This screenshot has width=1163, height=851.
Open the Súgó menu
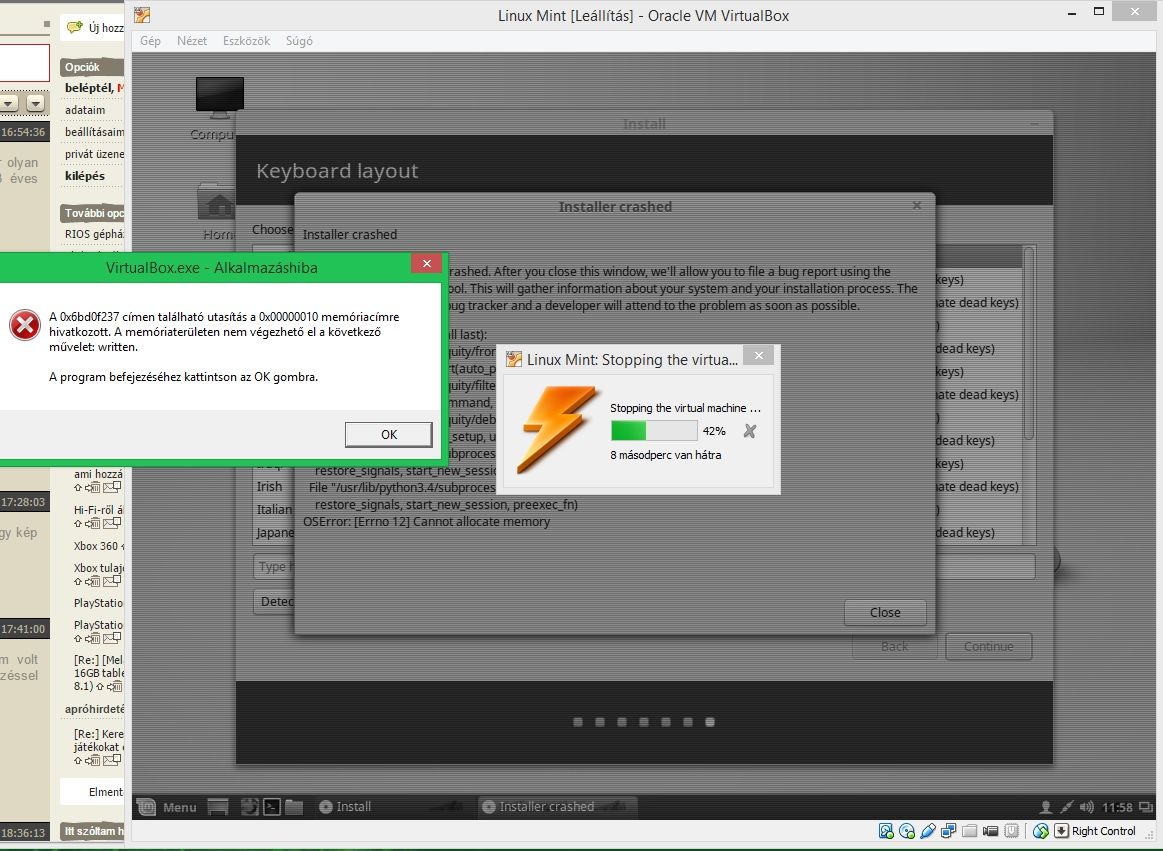click(300, 41)
